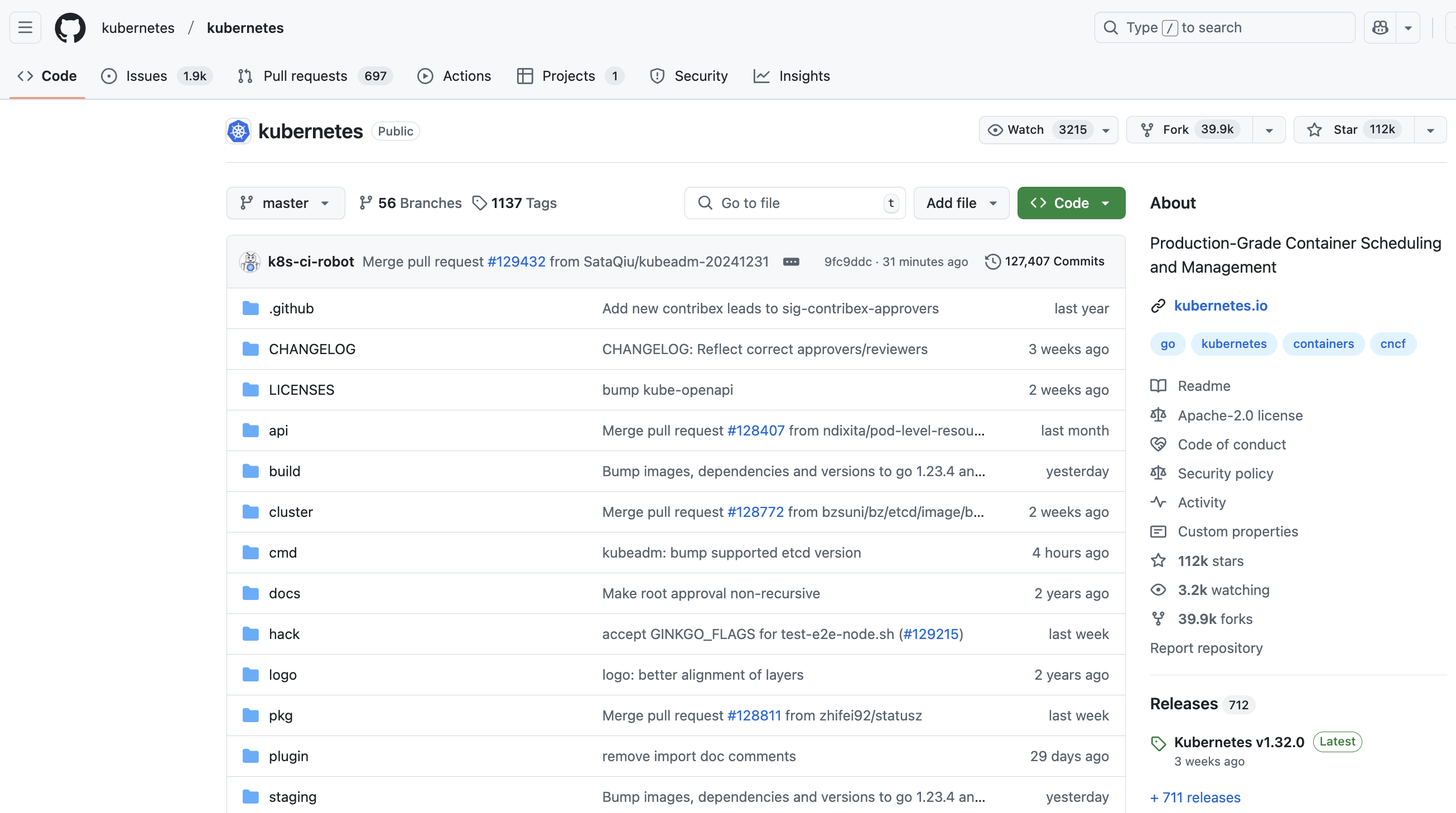
Task: Open the Projects tab
Action: [x=570, y=76]
